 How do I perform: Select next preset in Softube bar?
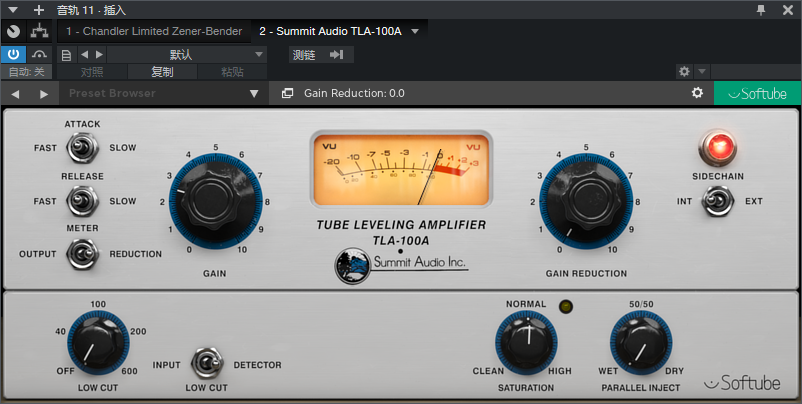point(44,94)
